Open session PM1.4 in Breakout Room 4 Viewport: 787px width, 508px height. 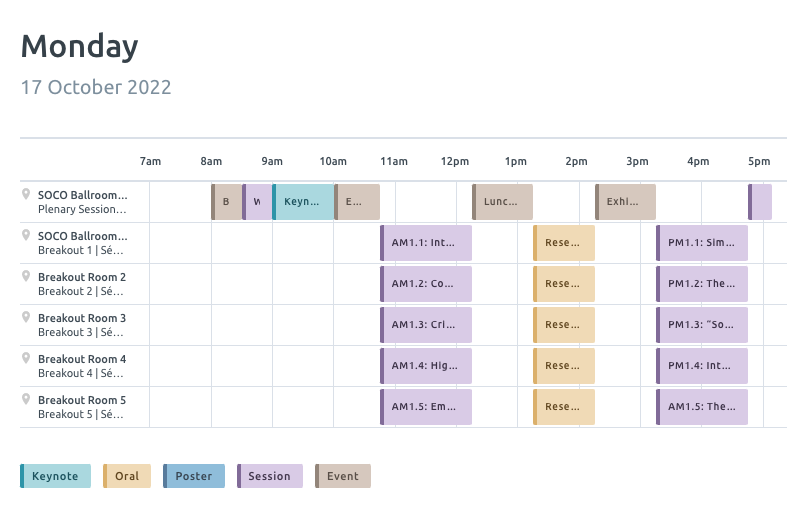point(701,366)
